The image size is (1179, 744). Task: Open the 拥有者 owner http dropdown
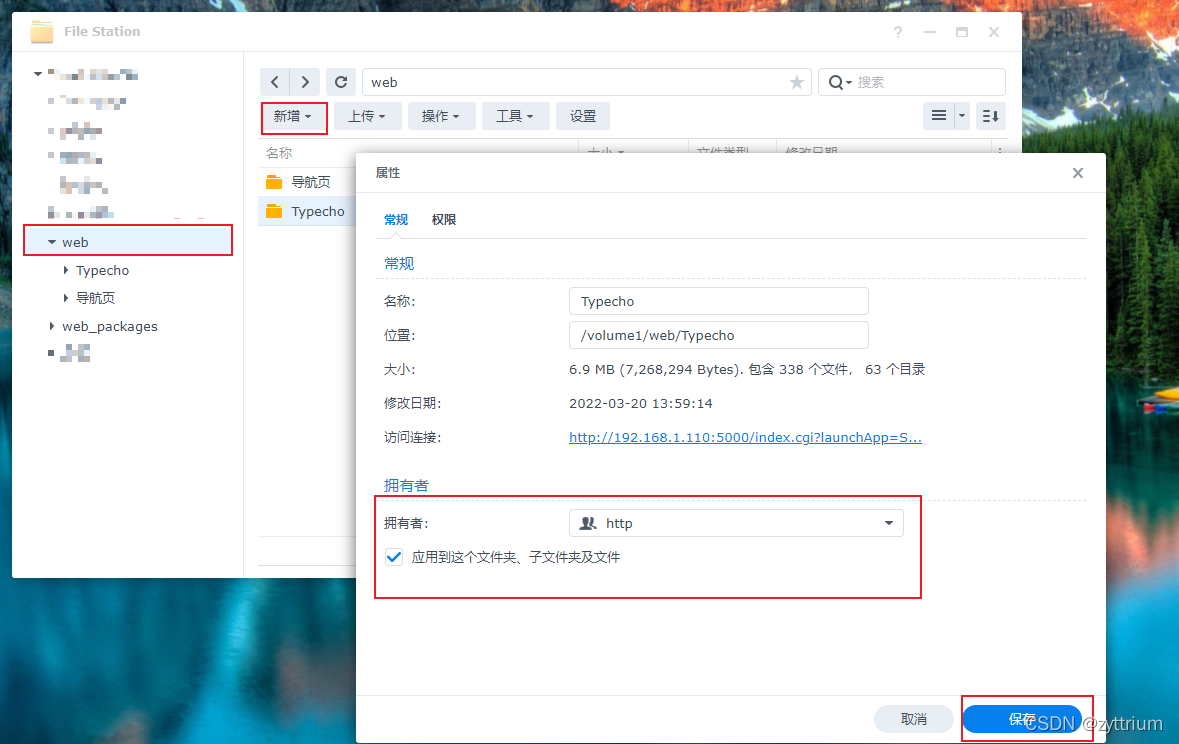[736, 523]
